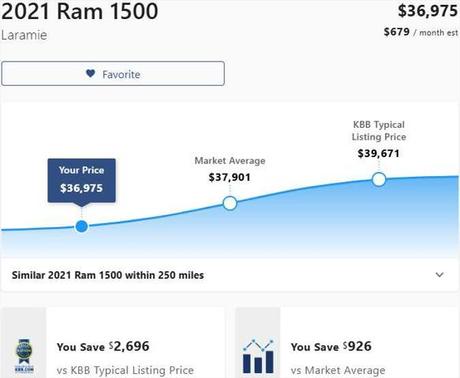Viewport: 460px width, 378px height.
Task: Click You Save $2,696 savings text
Action: [x=103, y=347]
